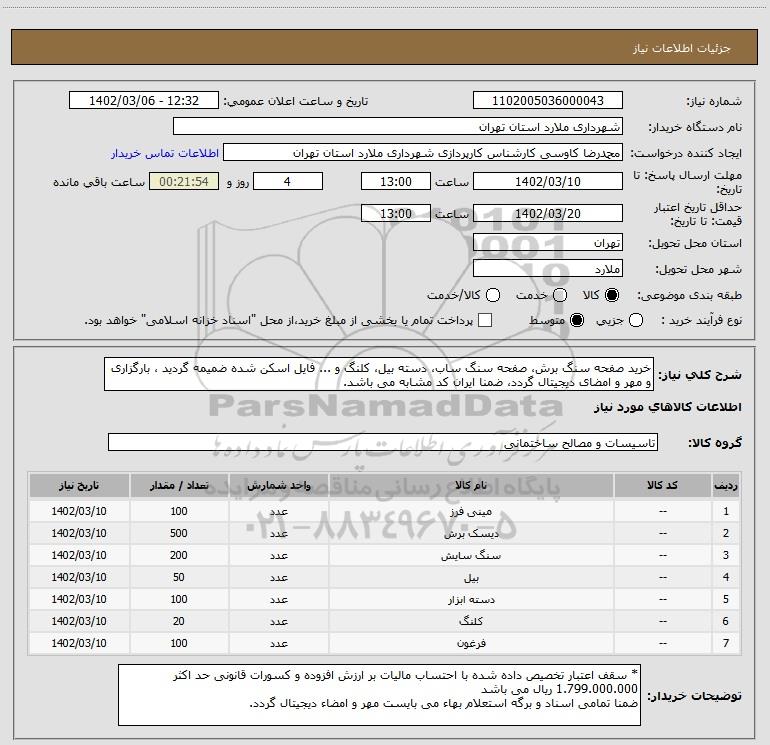This screenshot has width=770, height=745.
Task: Select the فرغون item name
Action: coord(471,643)
